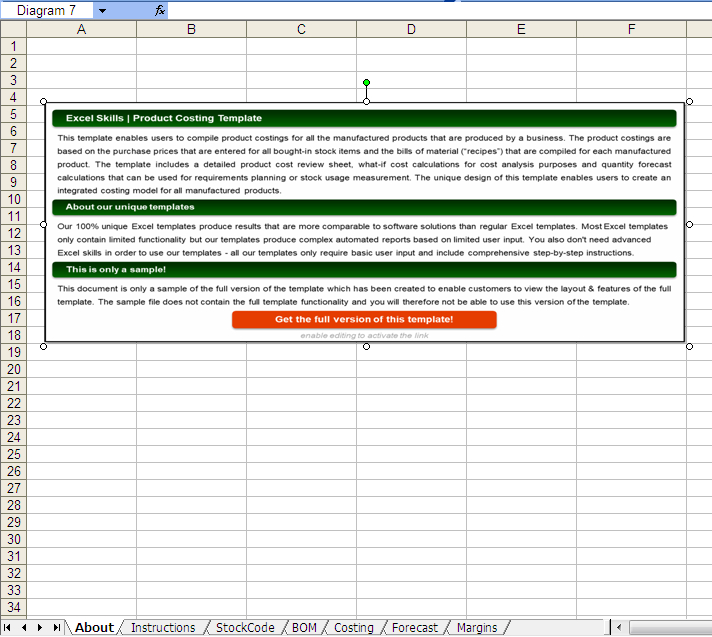Screen dimensions: 712x637
Task: Go to the first sheet tab arrow
Action: tap(7, 627)
